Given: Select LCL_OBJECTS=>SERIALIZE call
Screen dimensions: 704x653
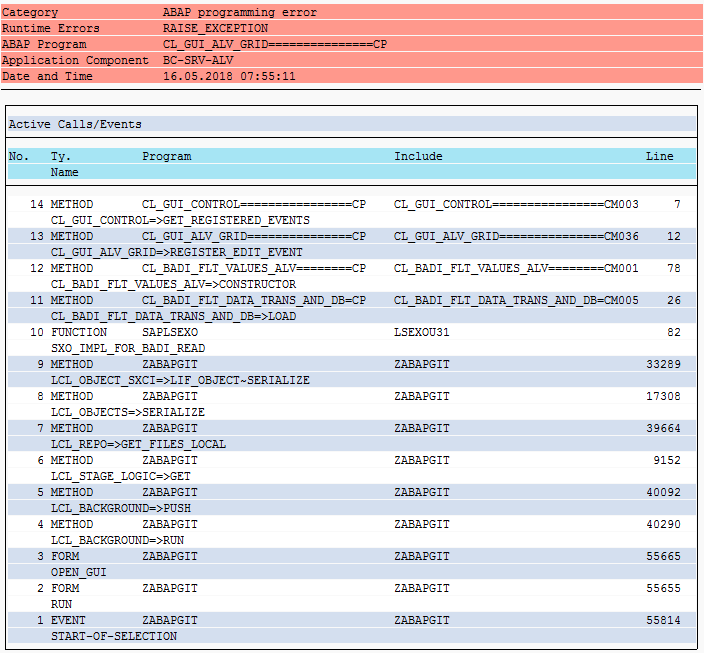Looking at the screenshot, I should coord(128,412).
